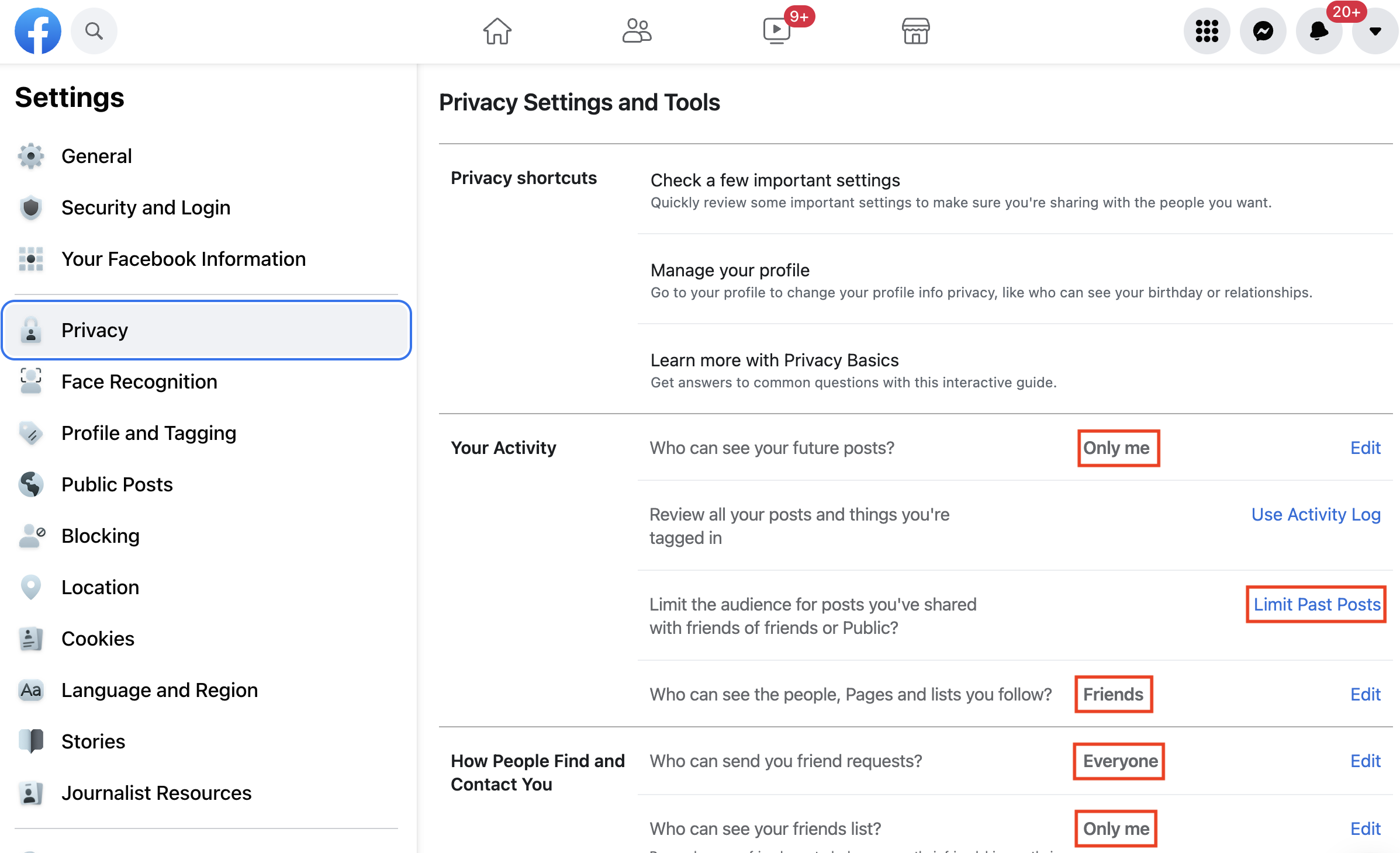Click the Limit Past Posts link

coord(1316,605)
